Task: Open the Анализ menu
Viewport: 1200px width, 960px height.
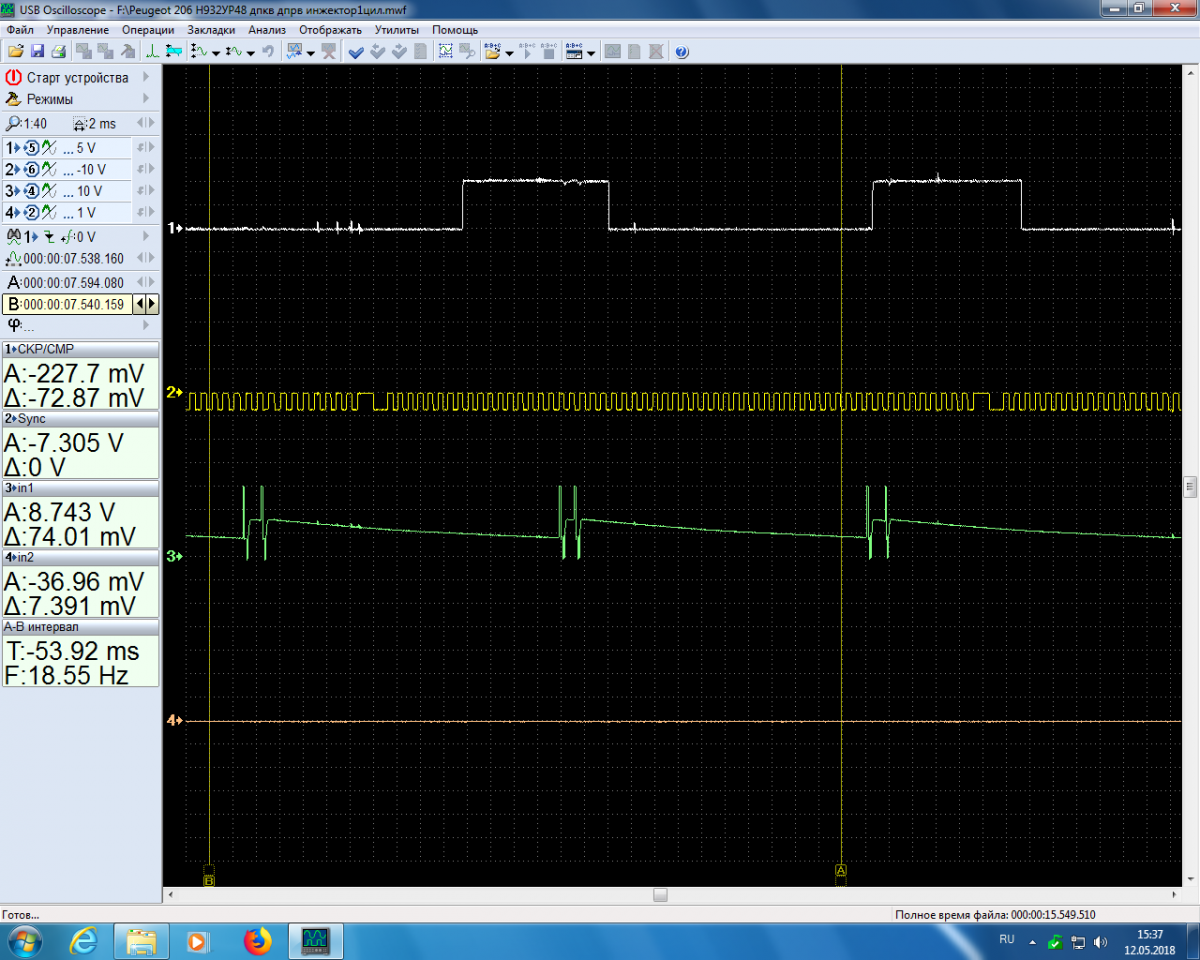Action: coord(267,29)
